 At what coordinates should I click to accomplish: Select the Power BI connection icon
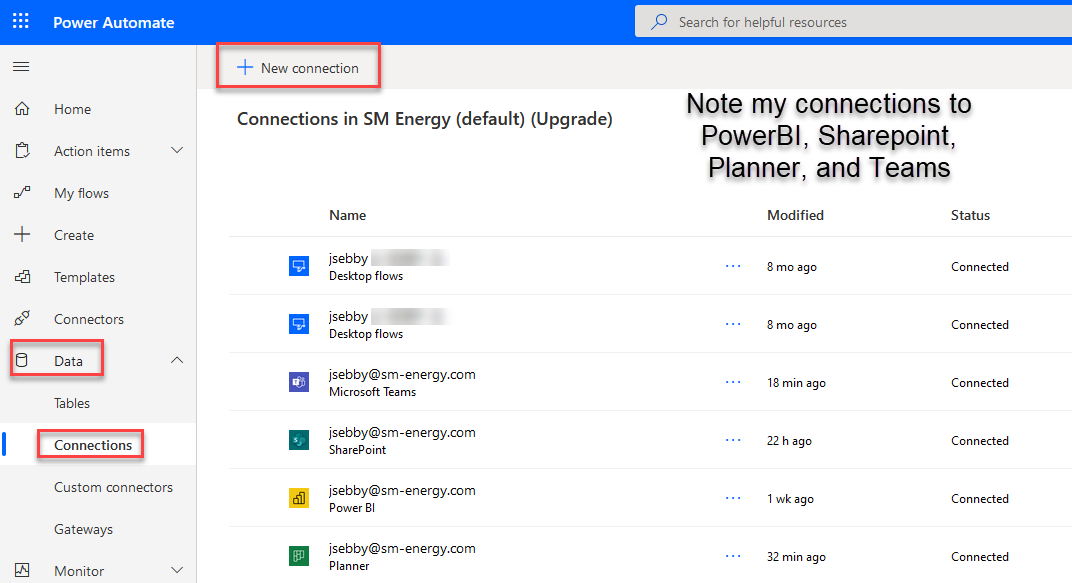coord(299,498)
